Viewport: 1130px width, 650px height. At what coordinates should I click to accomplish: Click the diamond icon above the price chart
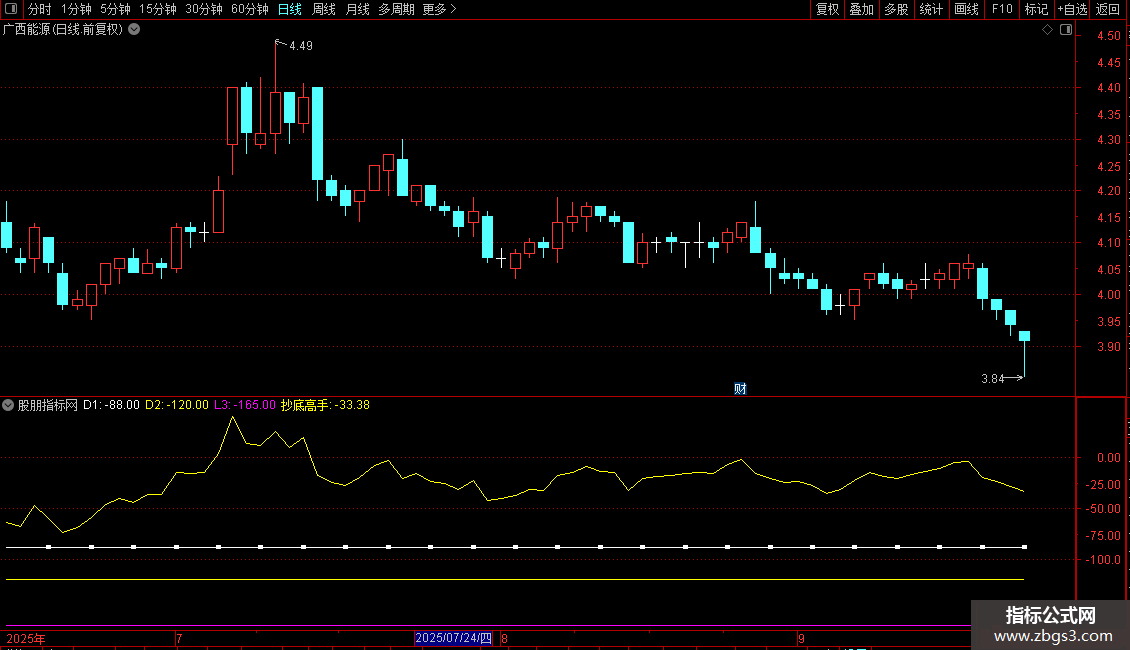(1048, 30)
